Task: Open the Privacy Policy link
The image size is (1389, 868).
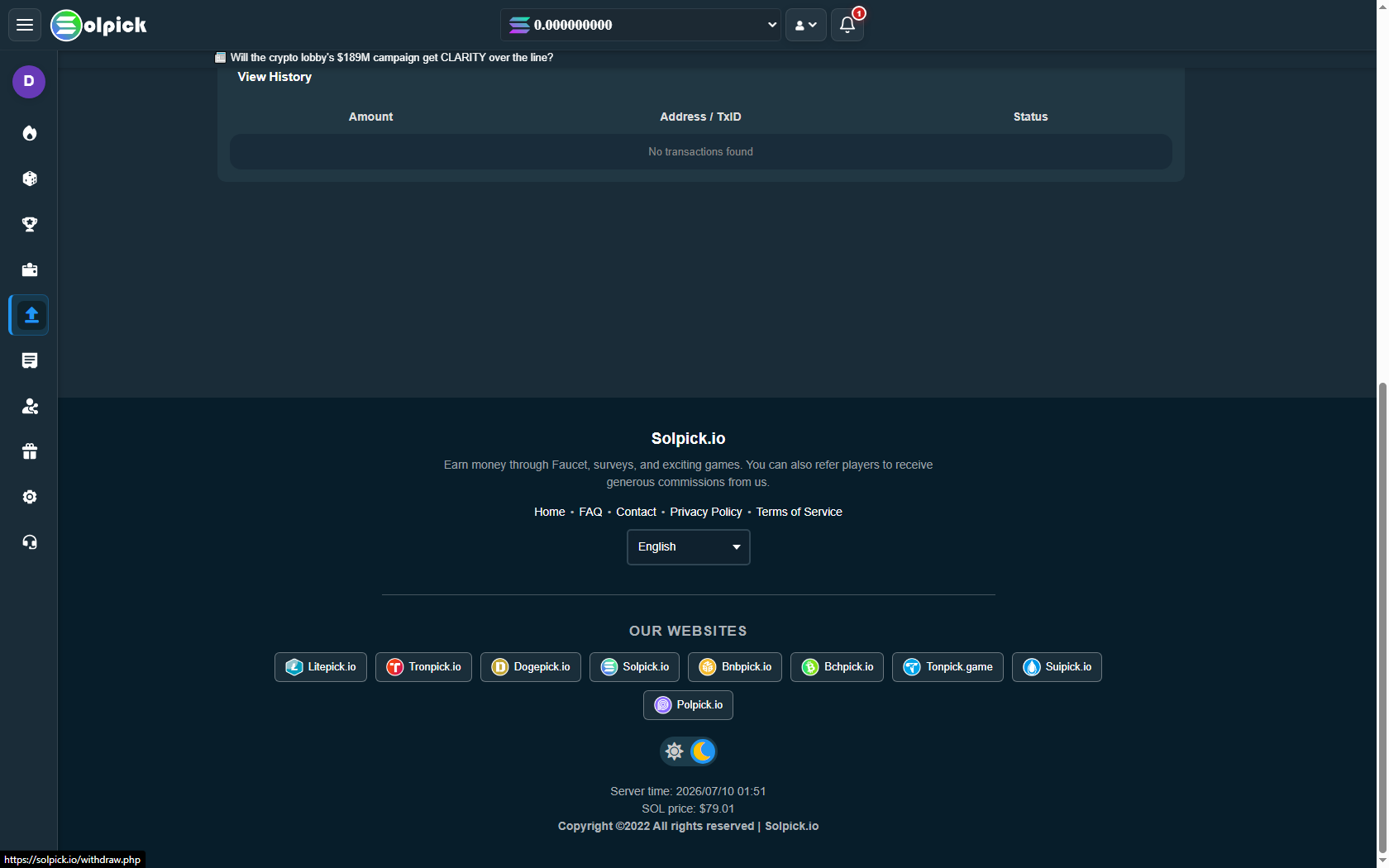Action: click(706, 512)
